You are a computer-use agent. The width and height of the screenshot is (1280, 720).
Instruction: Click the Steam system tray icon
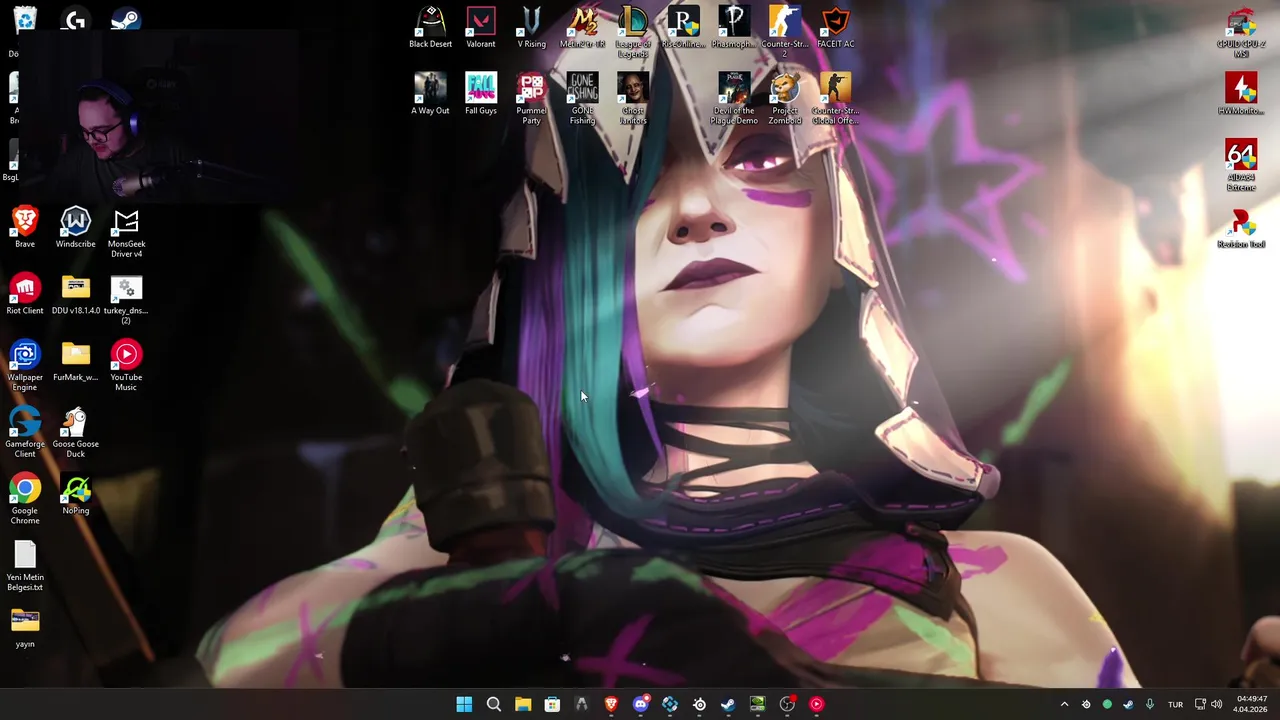coord(1128,704)
